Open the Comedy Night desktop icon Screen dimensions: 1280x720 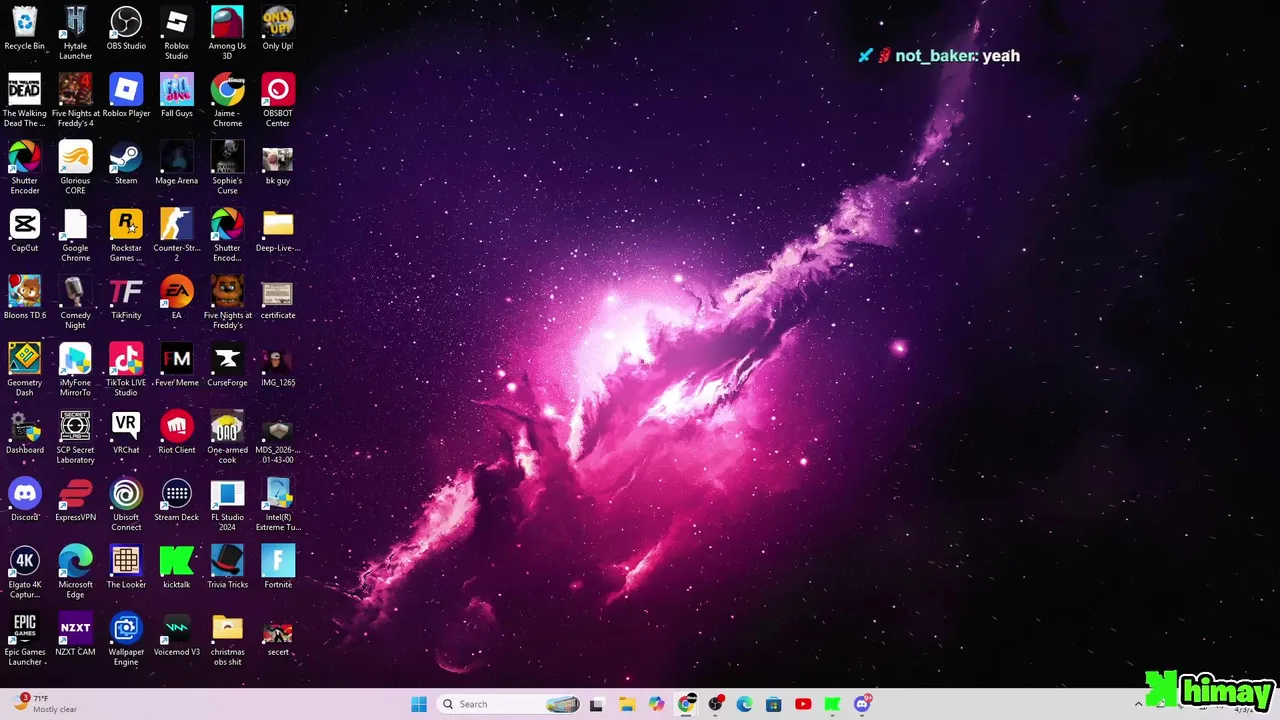(75, 301)
